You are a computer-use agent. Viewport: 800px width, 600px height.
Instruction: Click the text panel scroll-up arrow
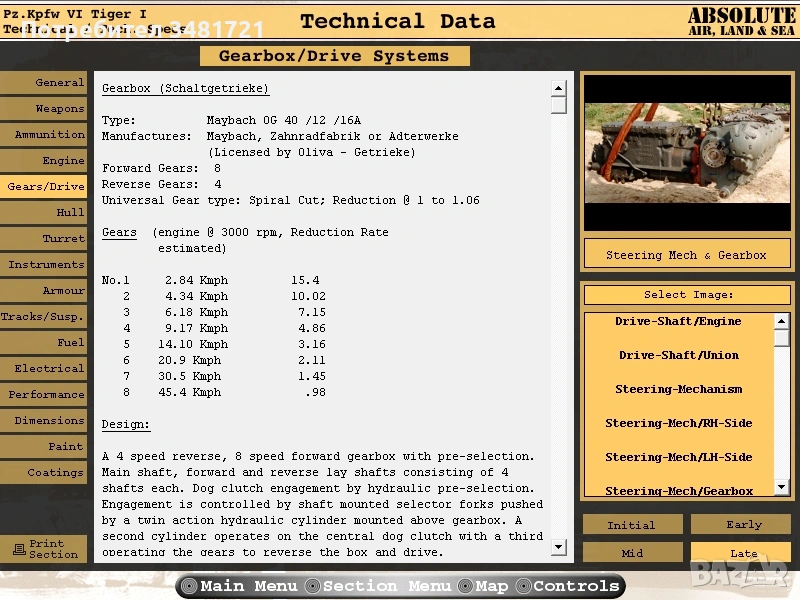pos(558,88)
